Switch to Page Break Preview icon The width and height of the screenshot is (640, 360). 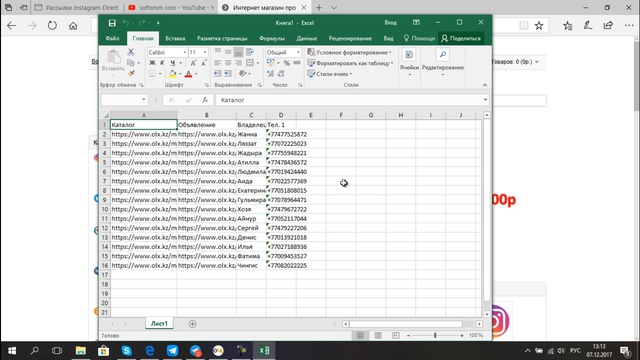(396, 336)
